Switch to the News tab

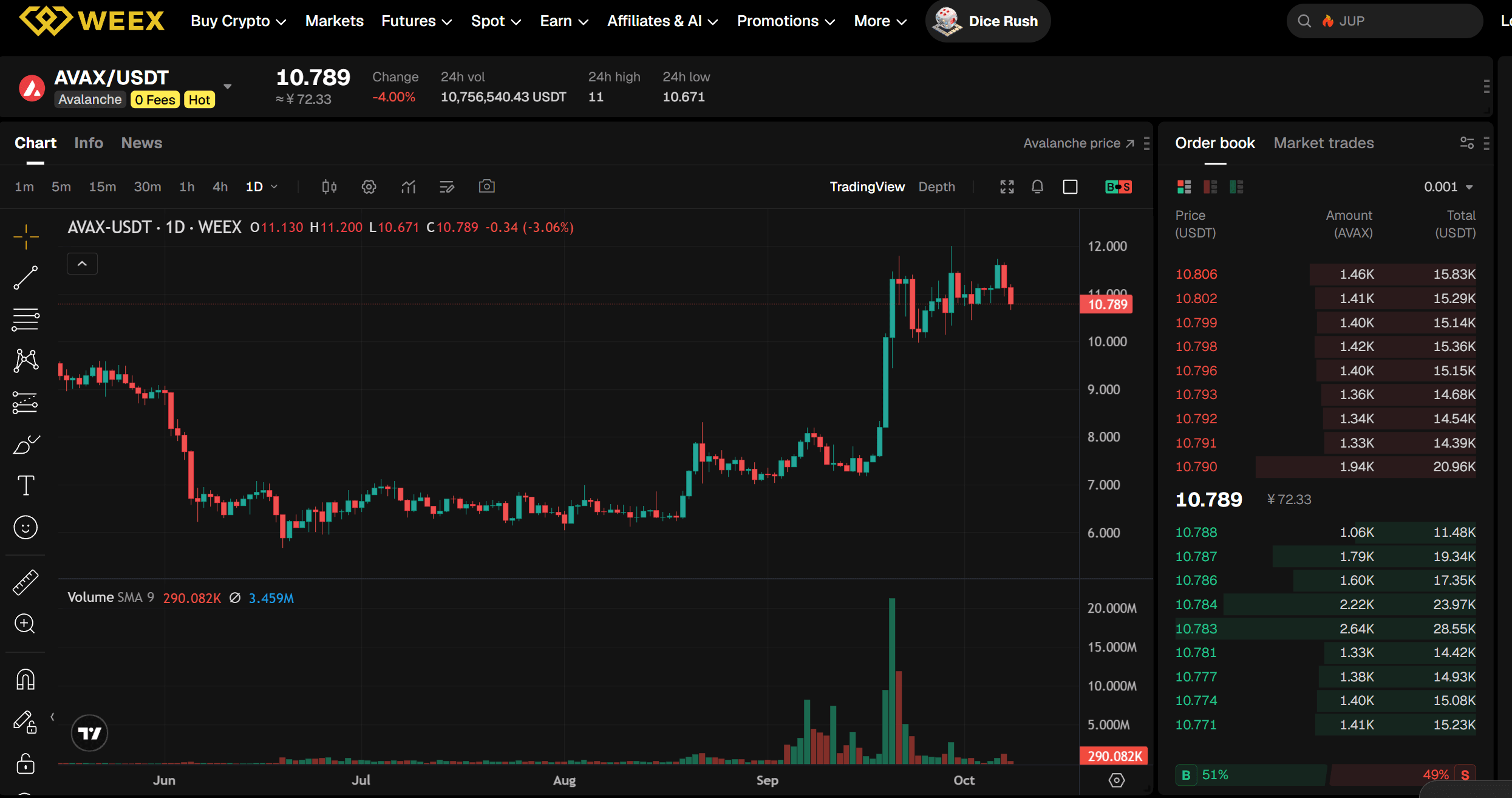[x=141, y=143]
